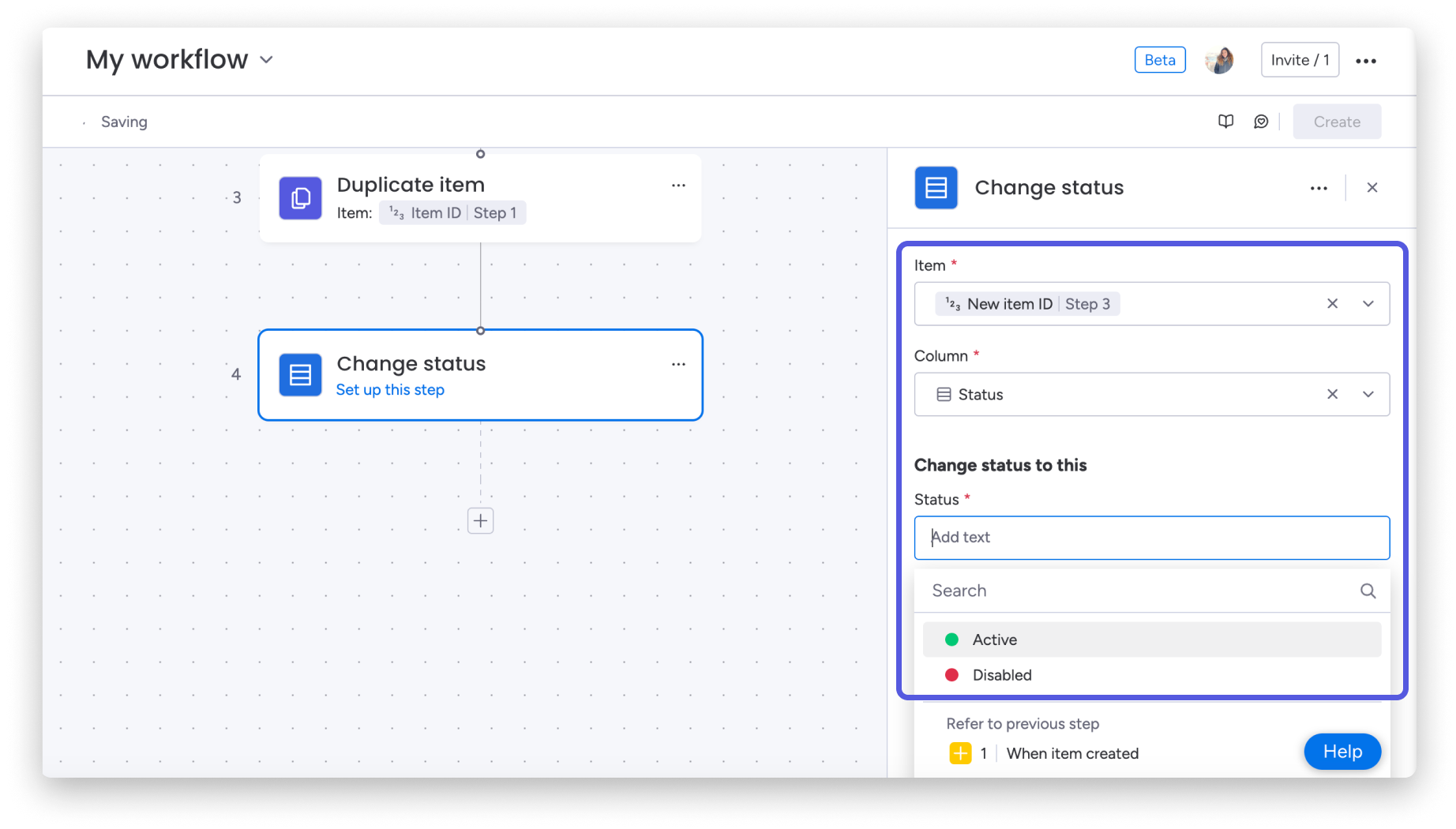
Task: Click the red Disabled color dot
Action: click(951, 675)
